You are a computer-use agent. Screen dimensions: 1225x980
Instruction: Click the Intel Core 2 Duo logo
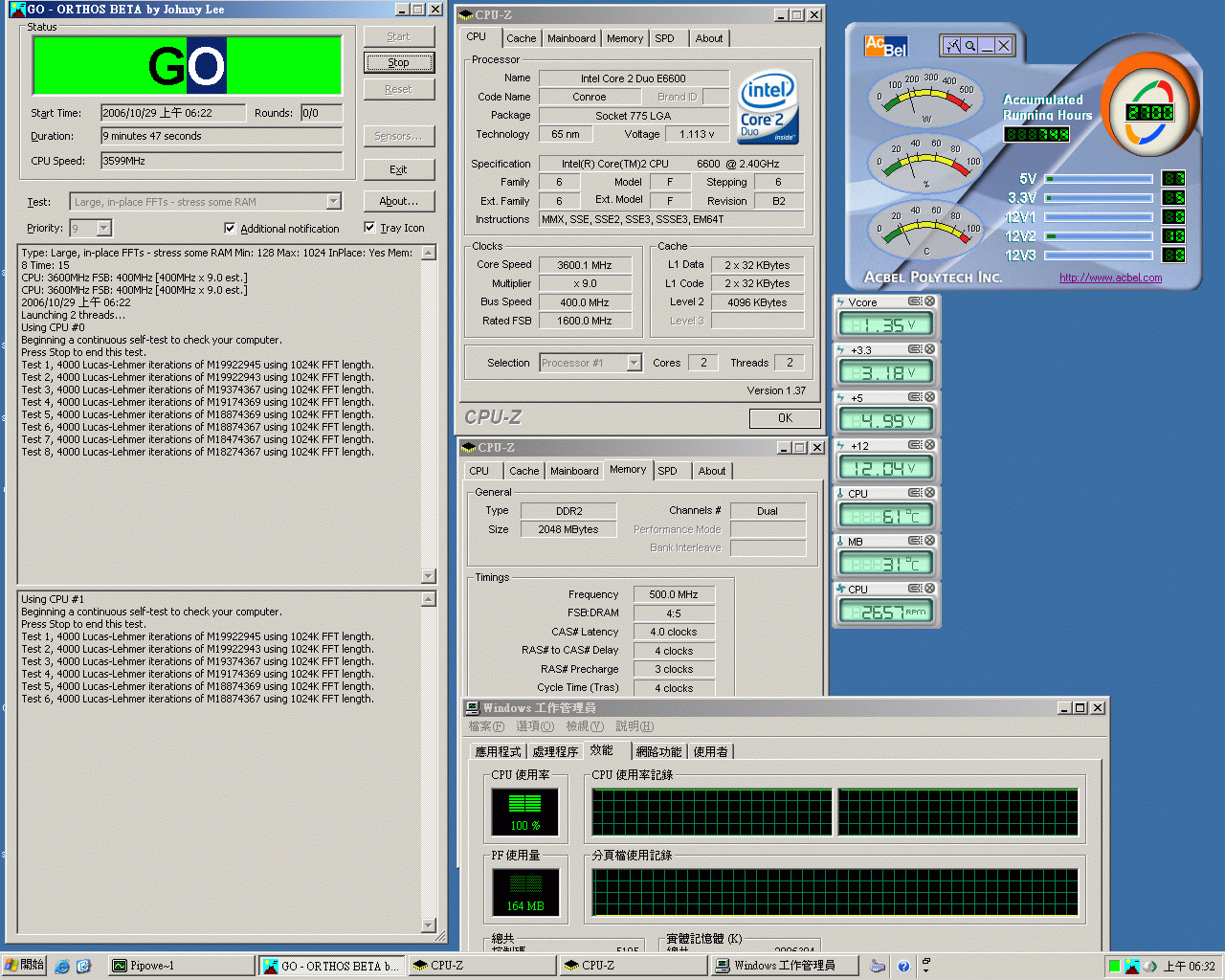768,107
